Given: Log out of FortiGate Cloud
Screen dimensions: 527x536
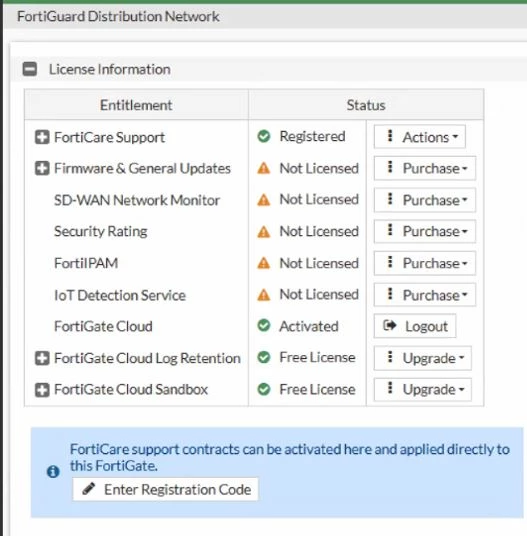Looking at the screenshot, I should pos(415,326).
